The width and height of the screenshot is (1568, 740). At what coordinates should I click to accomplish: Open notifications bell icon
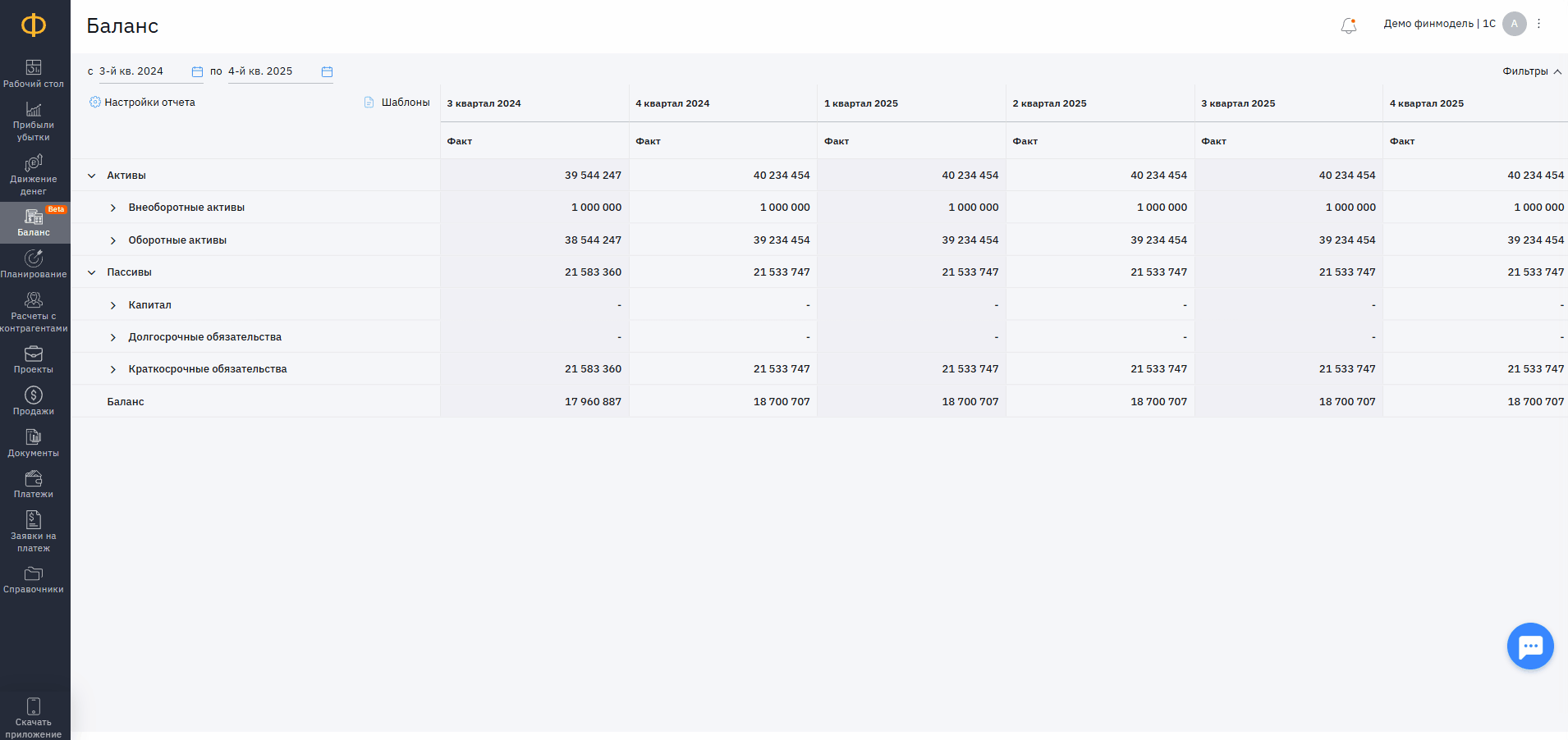coord(1349,25)
